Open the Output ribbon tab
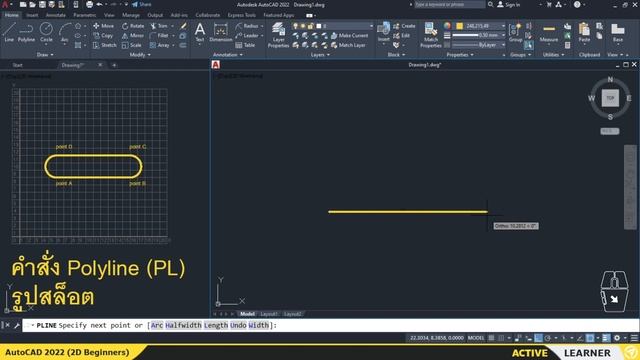The image size is (640, 360). 155,15
